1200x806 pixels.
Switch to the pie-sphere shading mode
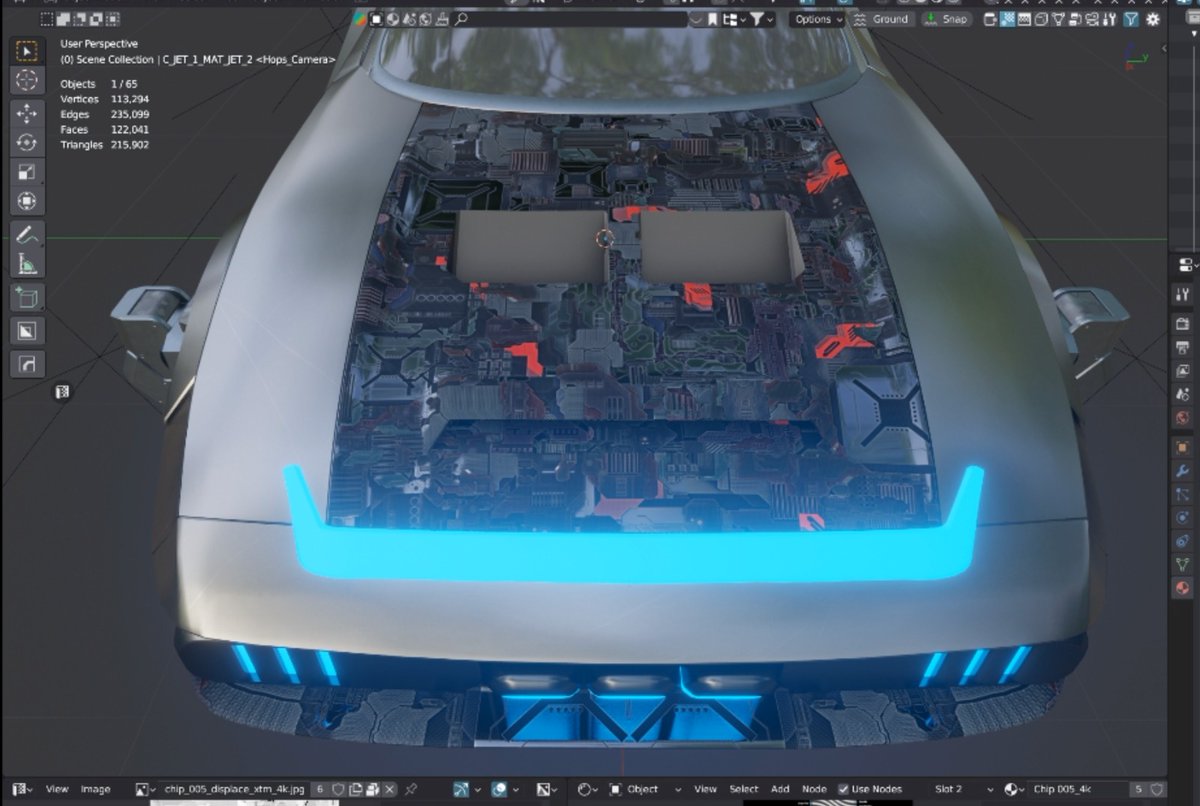tap(393, 19)
